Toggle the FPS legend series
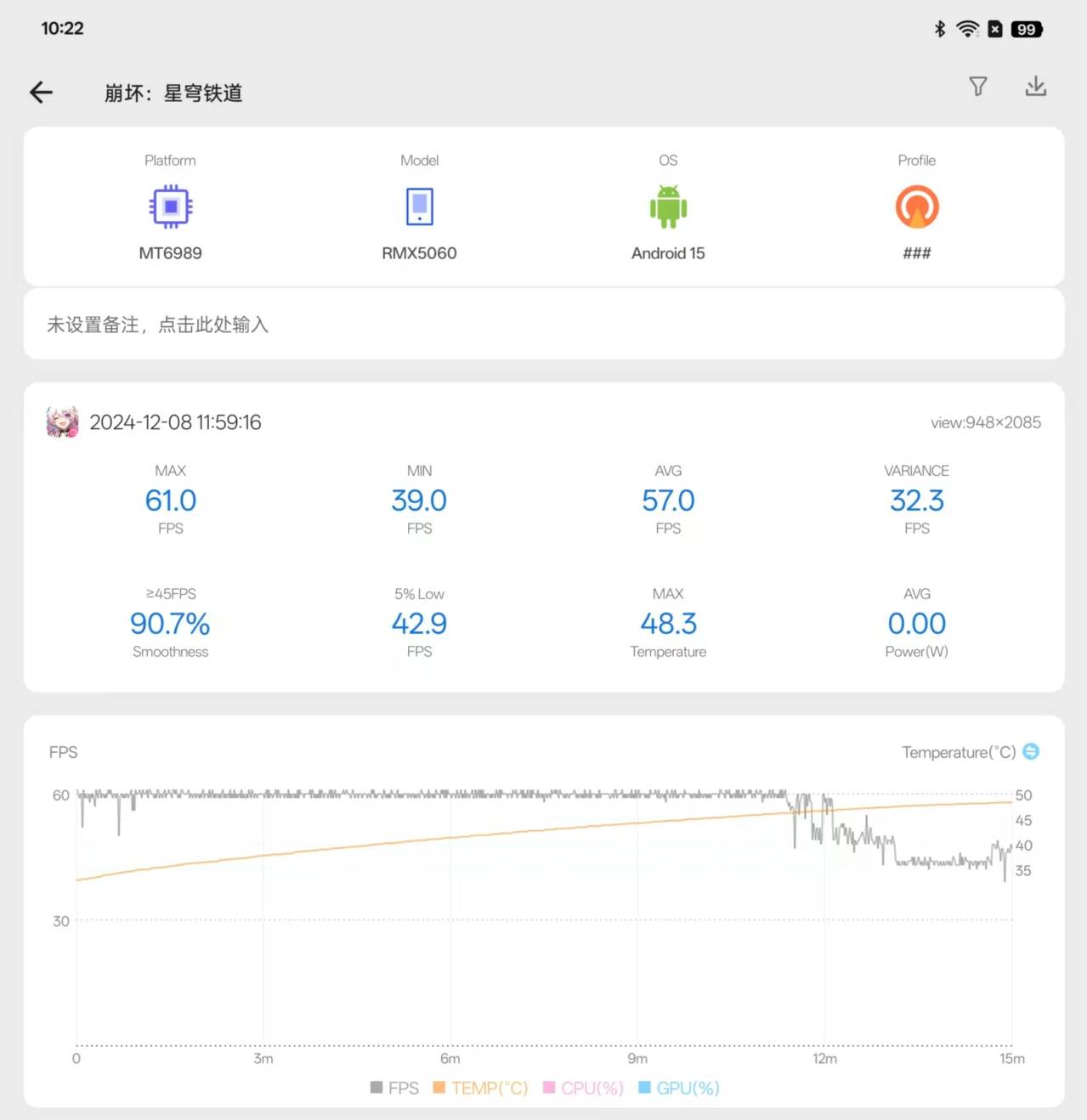This screenshot has width=1087, height=1120. [395, 1088]
